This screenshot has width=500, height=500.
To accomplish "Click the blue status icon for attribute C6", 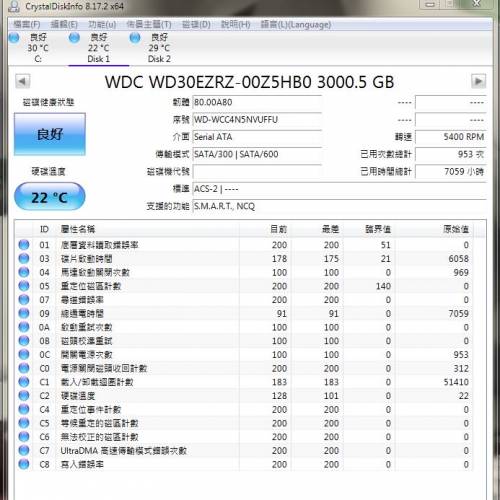I will (x=24, y=437).
